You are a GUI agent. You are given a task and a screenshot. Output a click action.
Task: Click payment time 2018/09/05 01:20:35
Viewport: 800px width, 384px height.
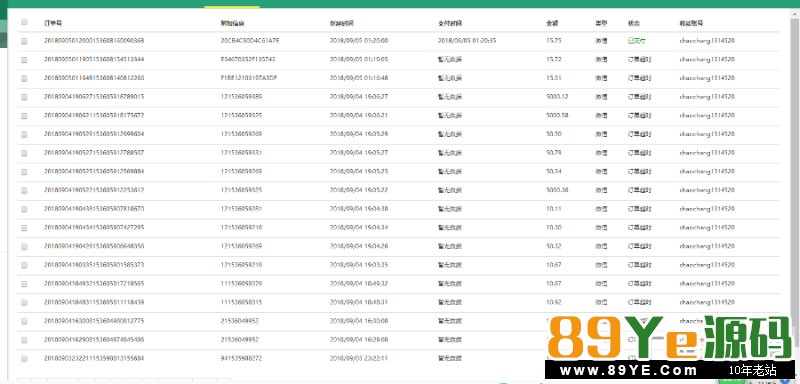(467, 40)
